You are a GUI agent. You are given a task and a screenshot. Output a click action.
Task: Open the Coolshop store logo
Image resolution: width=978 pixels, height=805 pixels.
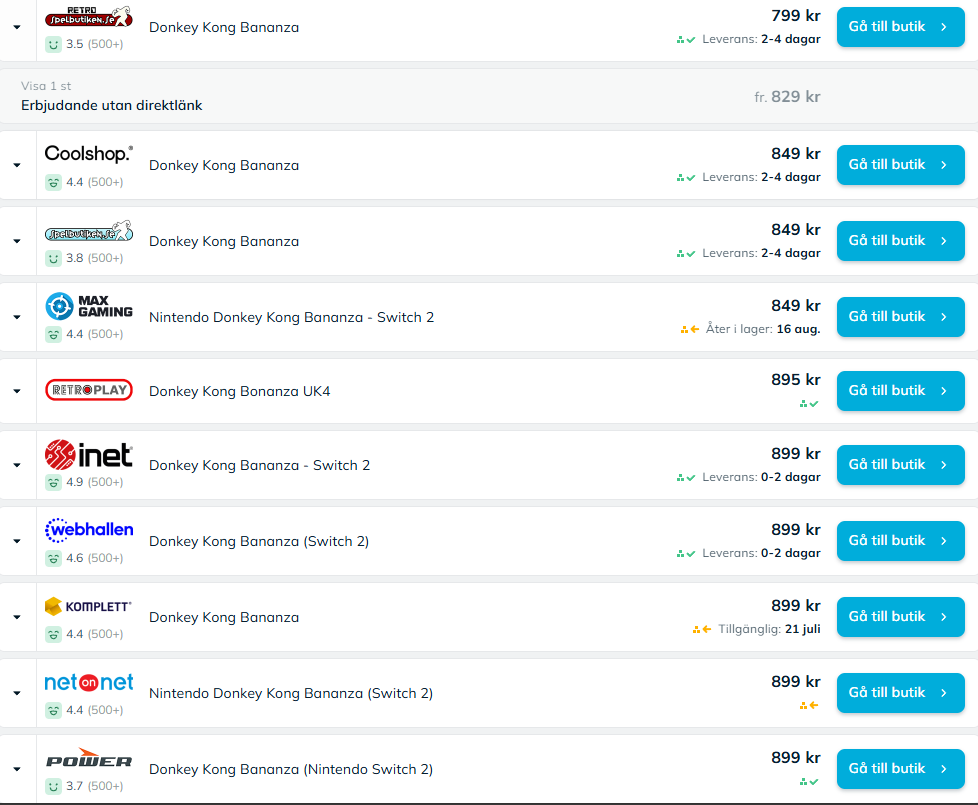pyautogui.click(x=89, y=153)
